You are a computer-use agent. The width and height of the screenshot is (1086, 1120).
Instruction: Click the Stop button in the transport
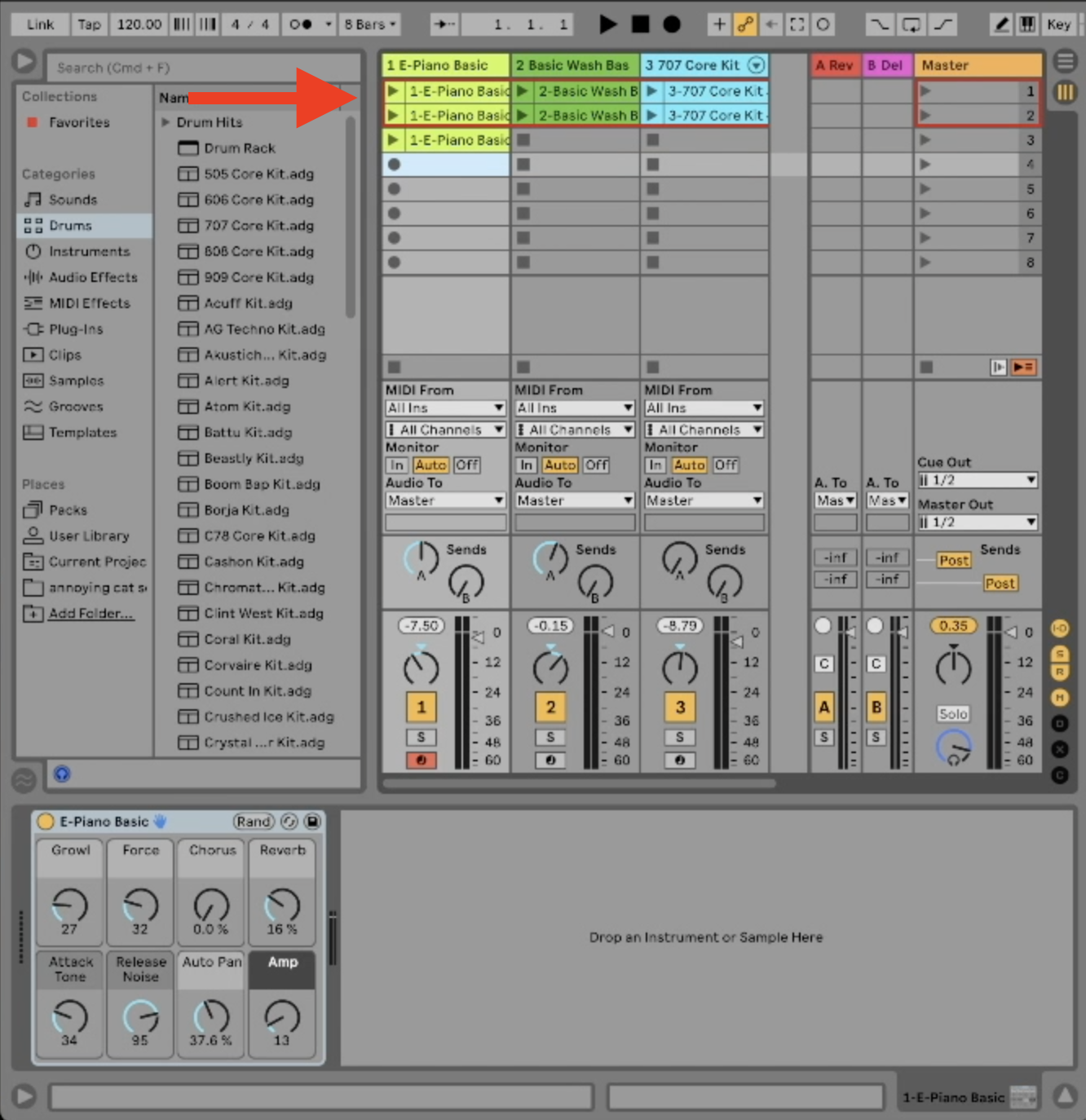pos(640,24)
